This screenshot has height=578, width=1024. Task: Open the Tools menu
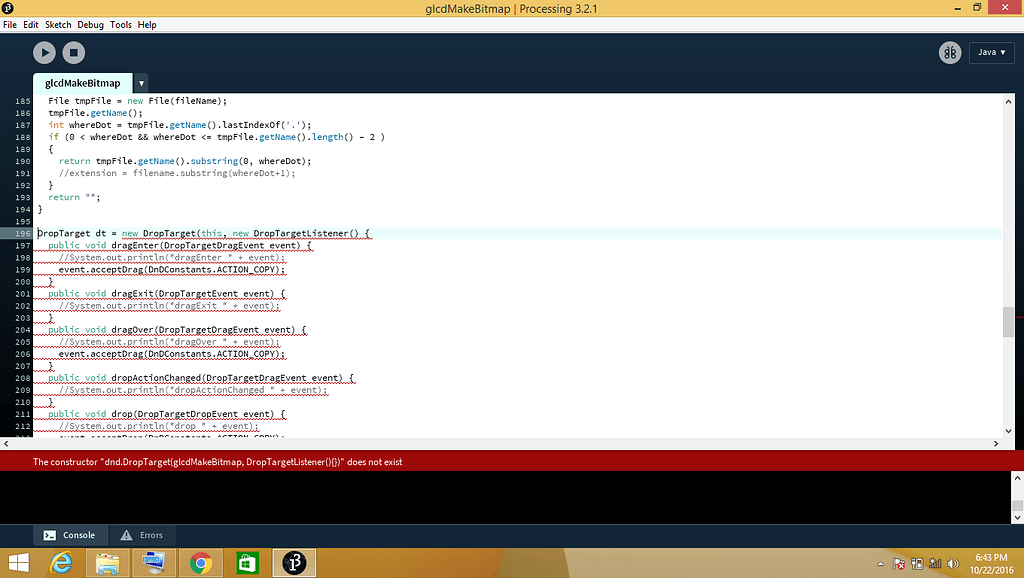pos(121,24)
